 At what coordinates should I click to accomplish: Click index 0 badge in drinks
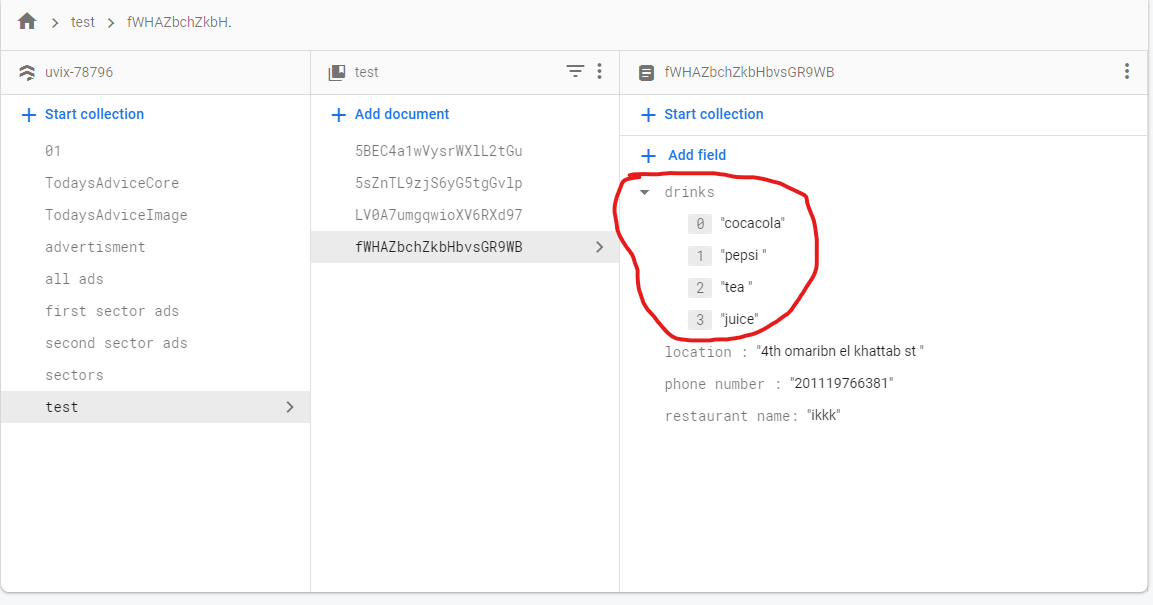(700, 223)
